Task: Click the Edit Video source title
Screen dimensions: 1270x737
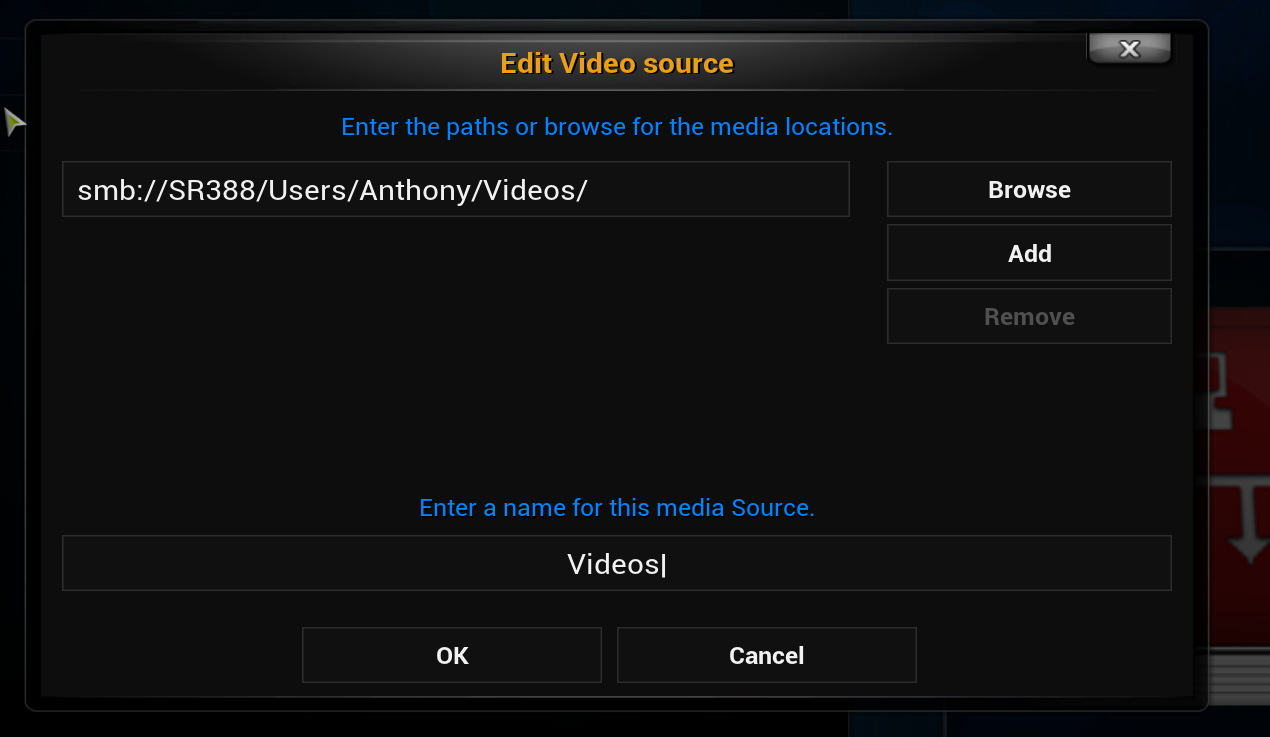Action: point(616,64)
